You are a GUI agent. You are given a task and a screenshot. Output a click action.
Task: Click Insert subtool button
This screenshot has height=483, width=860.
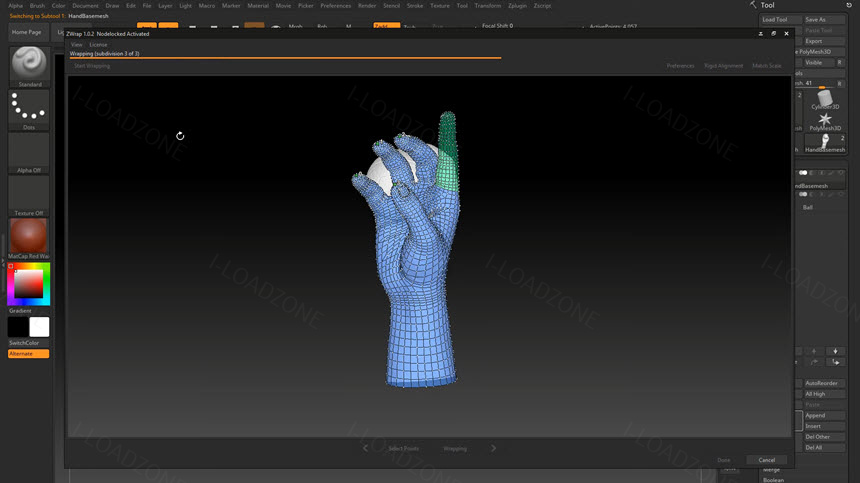point(824,426)
